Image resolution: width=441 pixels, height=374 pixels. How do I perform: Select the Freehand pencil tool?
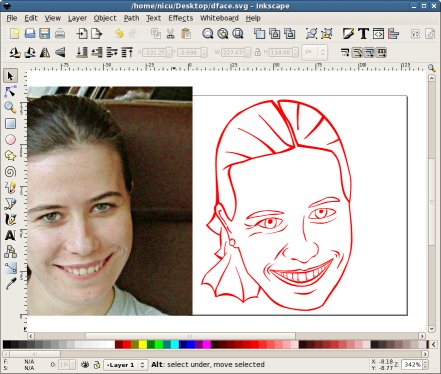tap(10, 188)
